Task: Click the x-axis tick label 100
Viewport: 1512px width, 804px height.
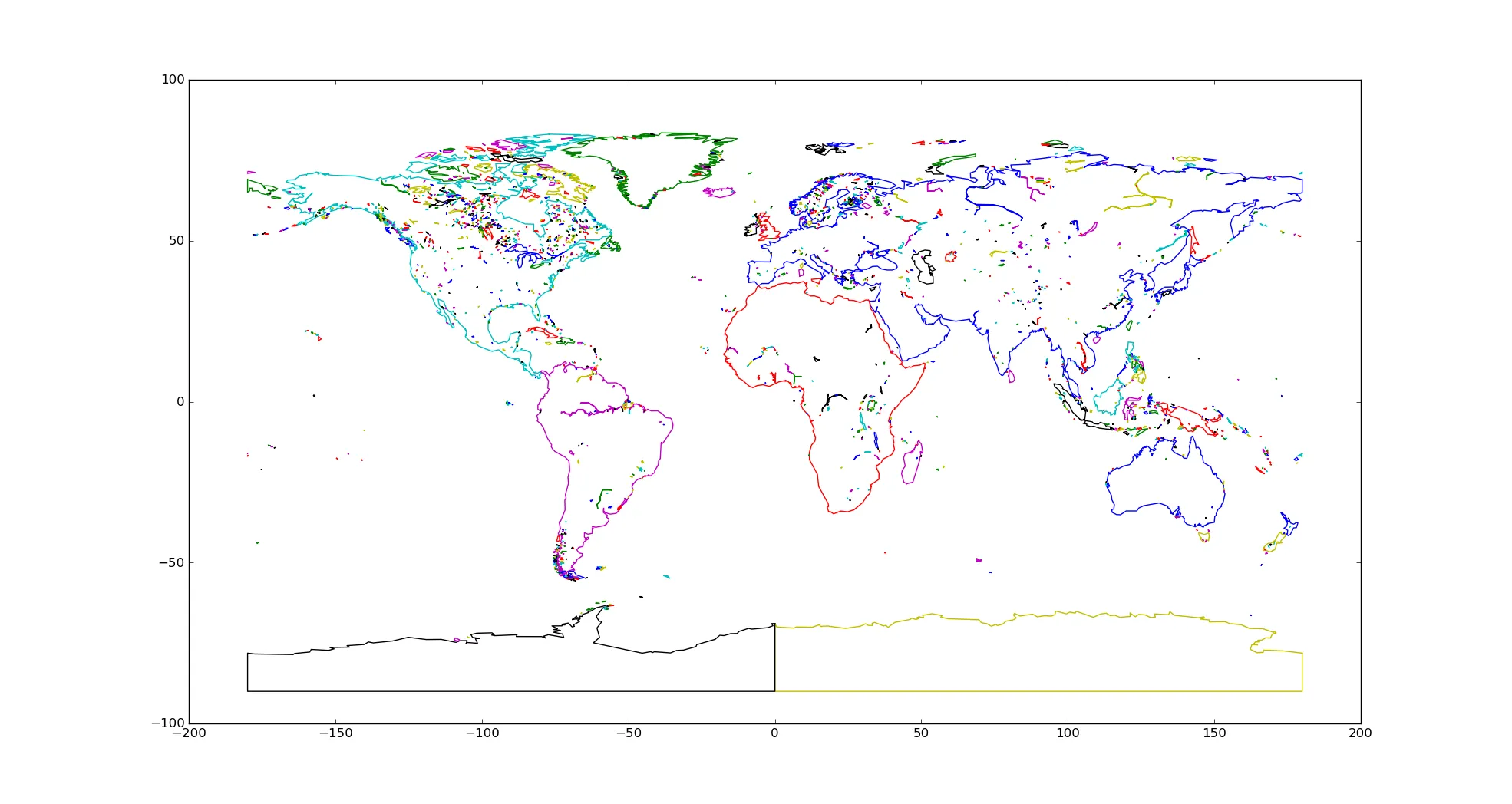Action: [x=1068, y=733]
